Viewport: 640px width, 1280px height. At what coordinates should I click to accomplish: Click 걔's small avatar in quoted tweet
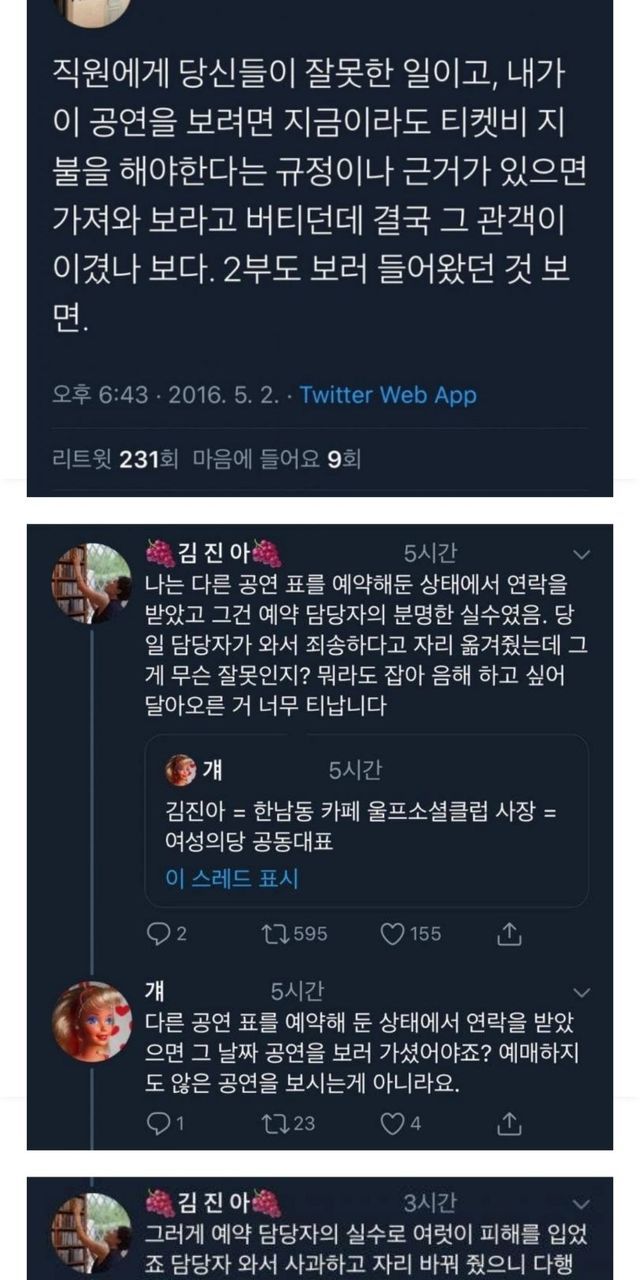(x=180, y=769)
